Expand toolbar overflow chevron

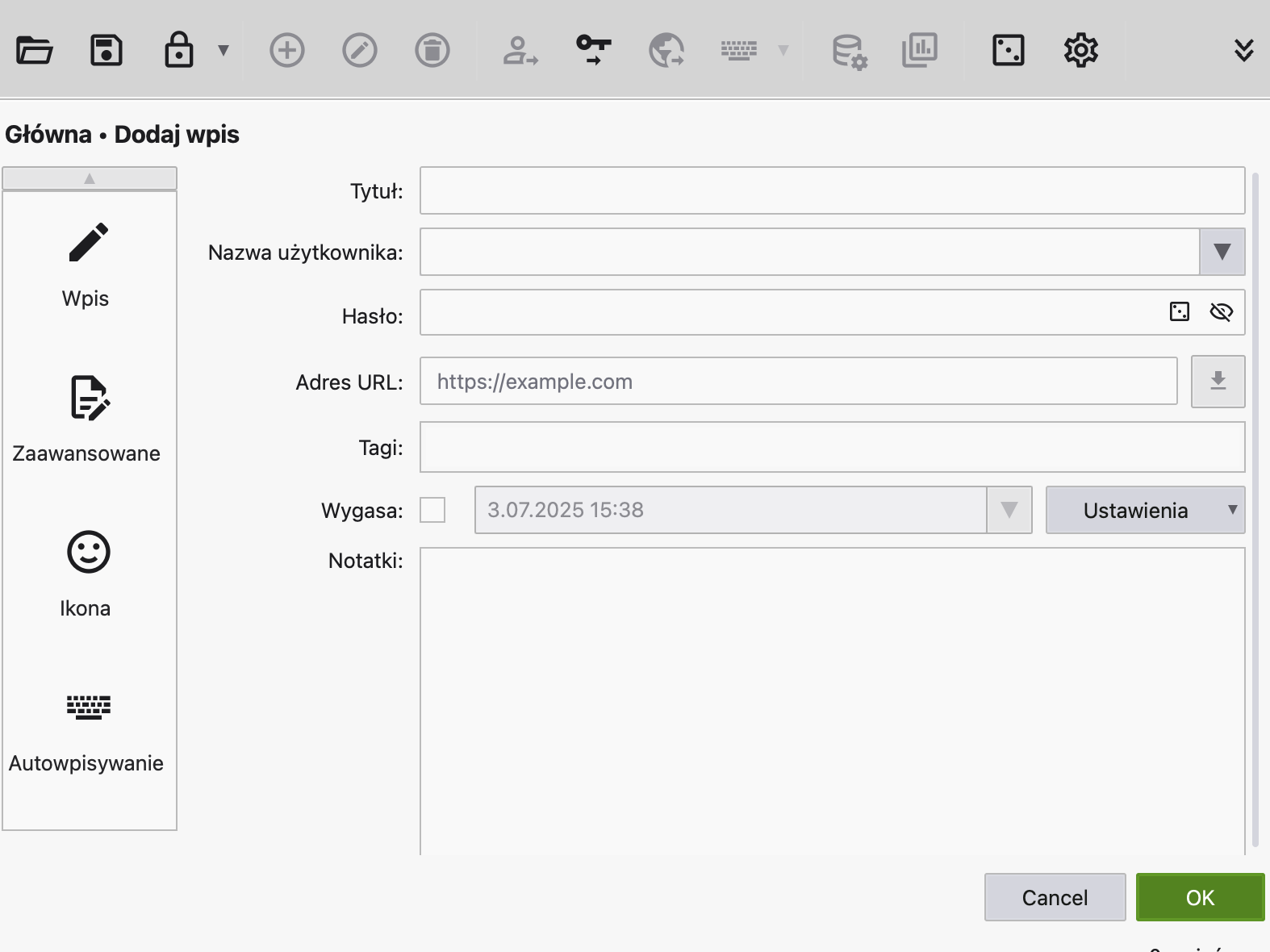coord(1243,50)
